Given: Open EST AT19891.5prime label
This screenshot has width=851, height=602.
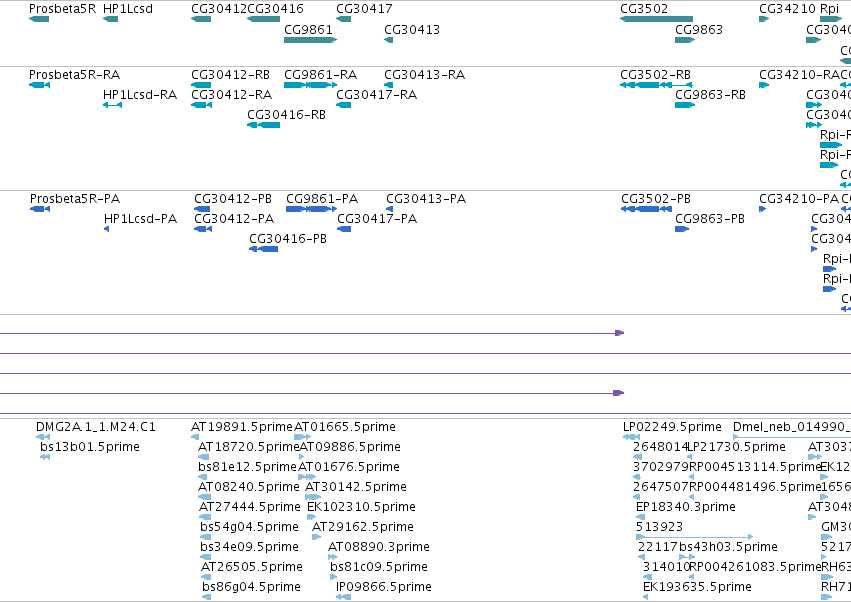Looking at the screenshot, I should click(242, 427).
